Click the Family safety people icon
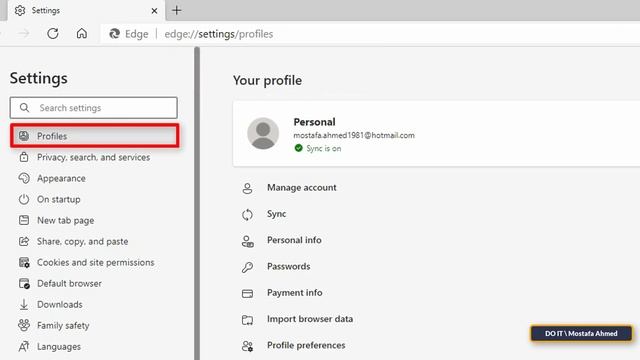This screenshot has height=360, width=640. point(24,325)
